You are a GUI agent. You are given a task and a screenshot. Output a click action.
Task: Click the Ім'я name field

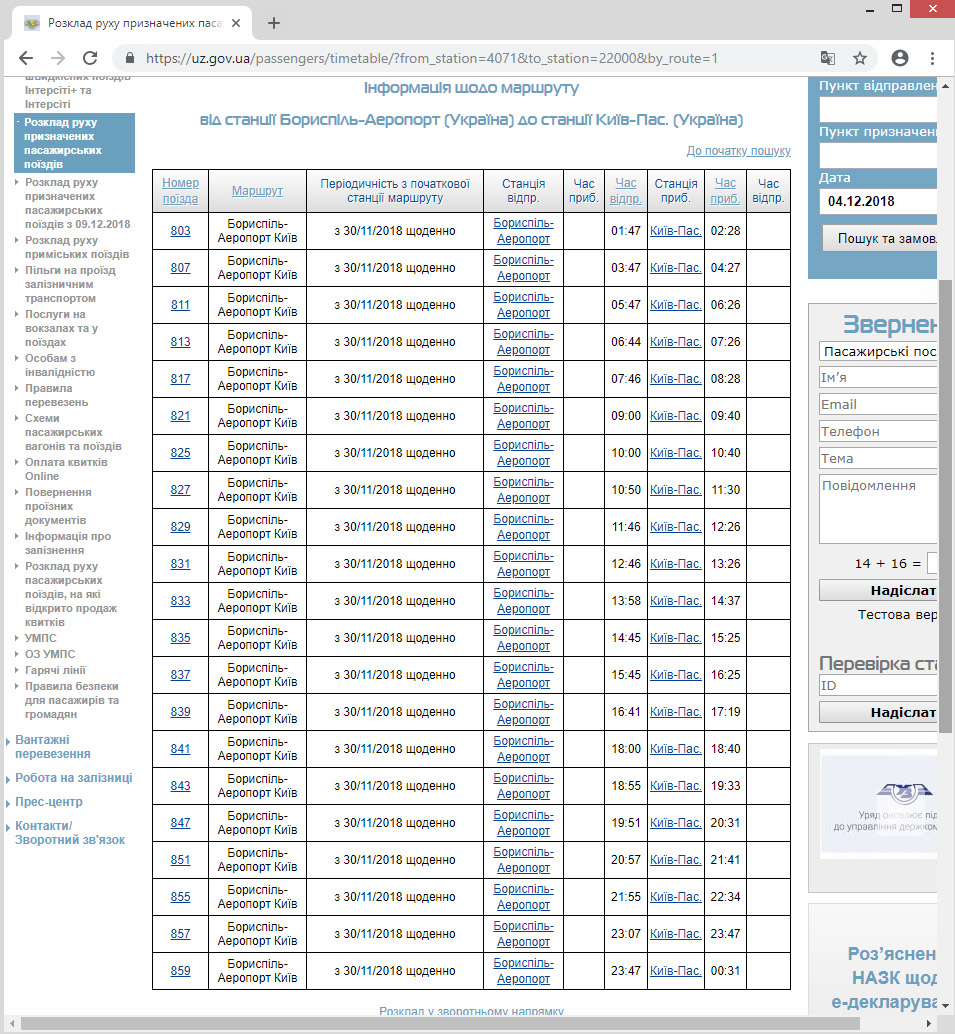(878, 377)
